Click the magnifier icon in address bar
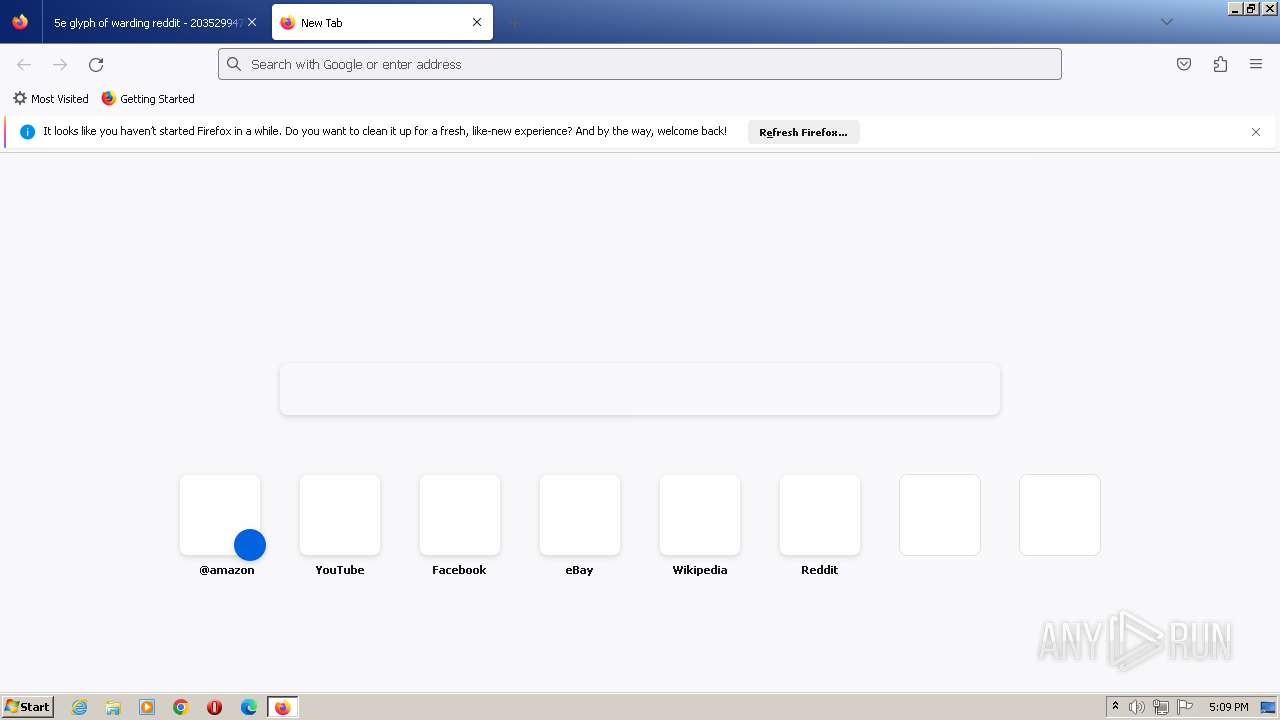The width and height of the screenshot is (1280, 720). tap(234, 64)
